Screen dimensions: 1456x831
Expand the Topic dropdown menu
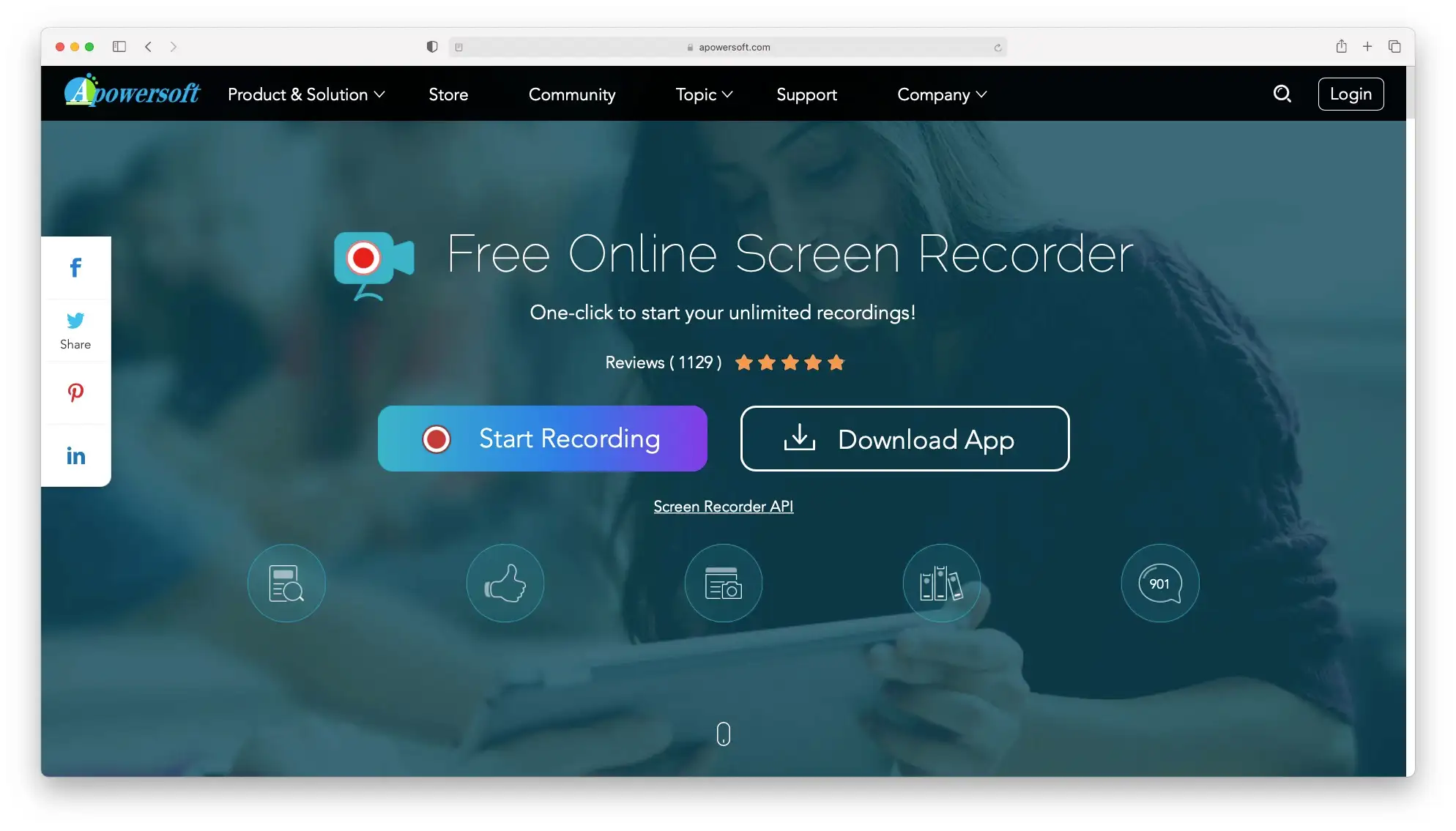[702, 93]
